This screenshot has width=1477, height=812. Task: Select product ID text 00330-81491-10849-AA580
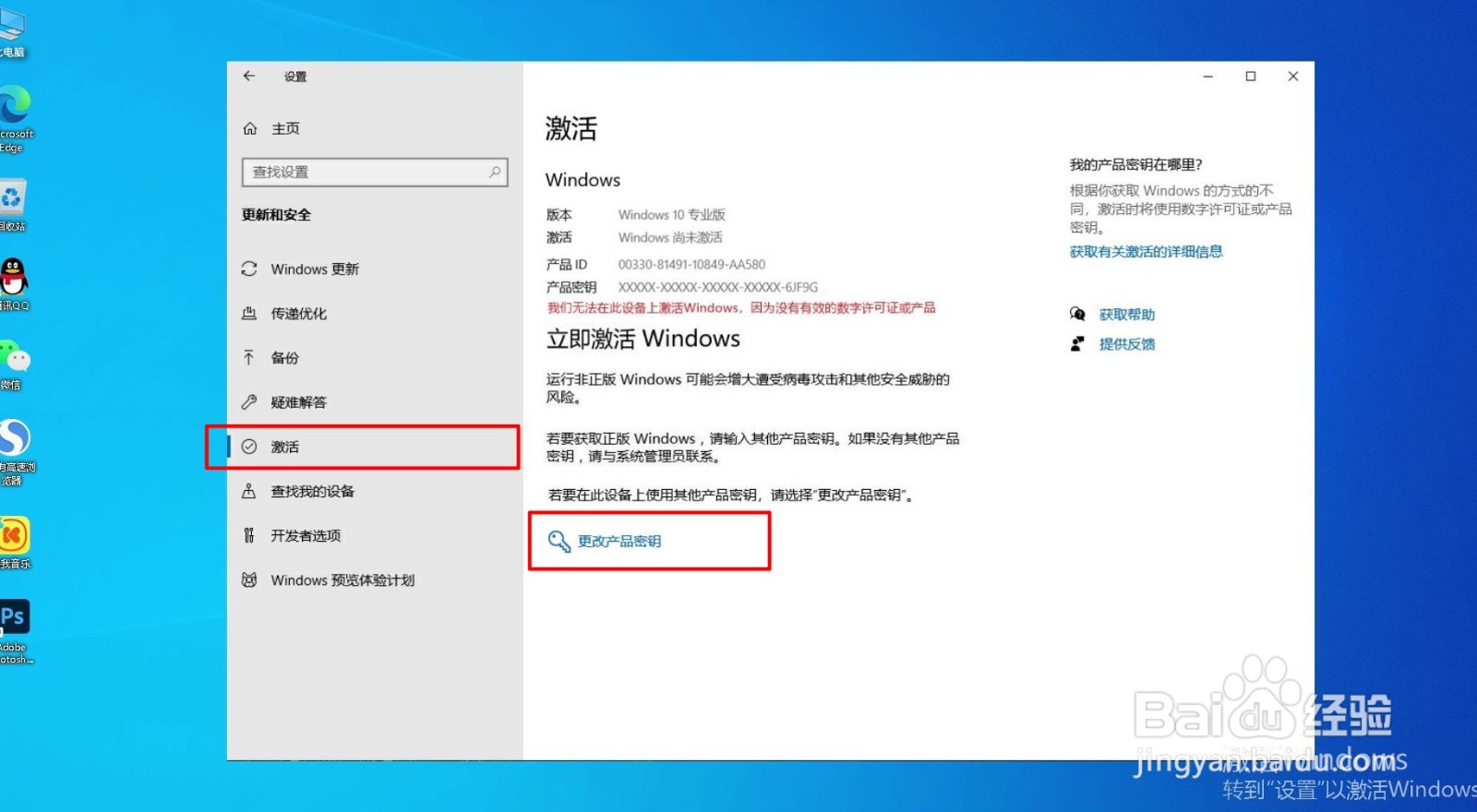[691, 265]
